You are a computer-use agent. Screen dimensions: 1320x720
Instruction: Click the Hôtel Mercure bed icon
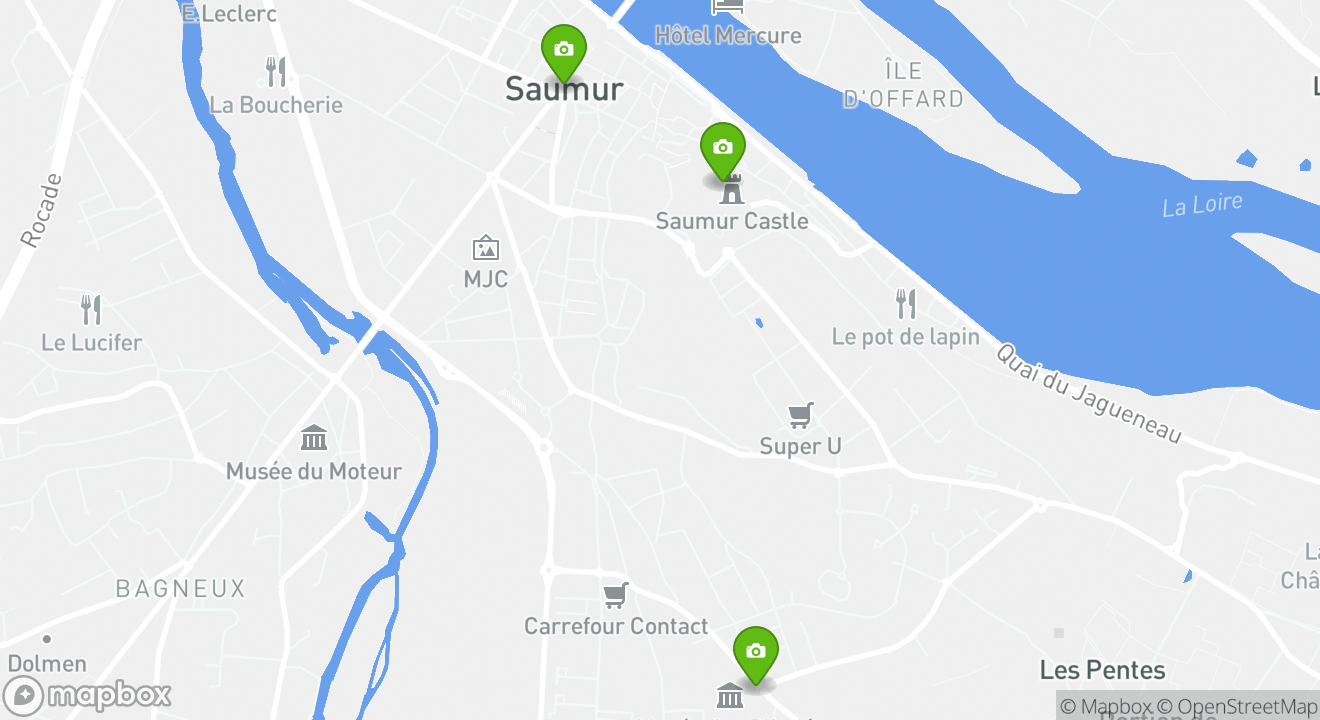pos(728,6)
